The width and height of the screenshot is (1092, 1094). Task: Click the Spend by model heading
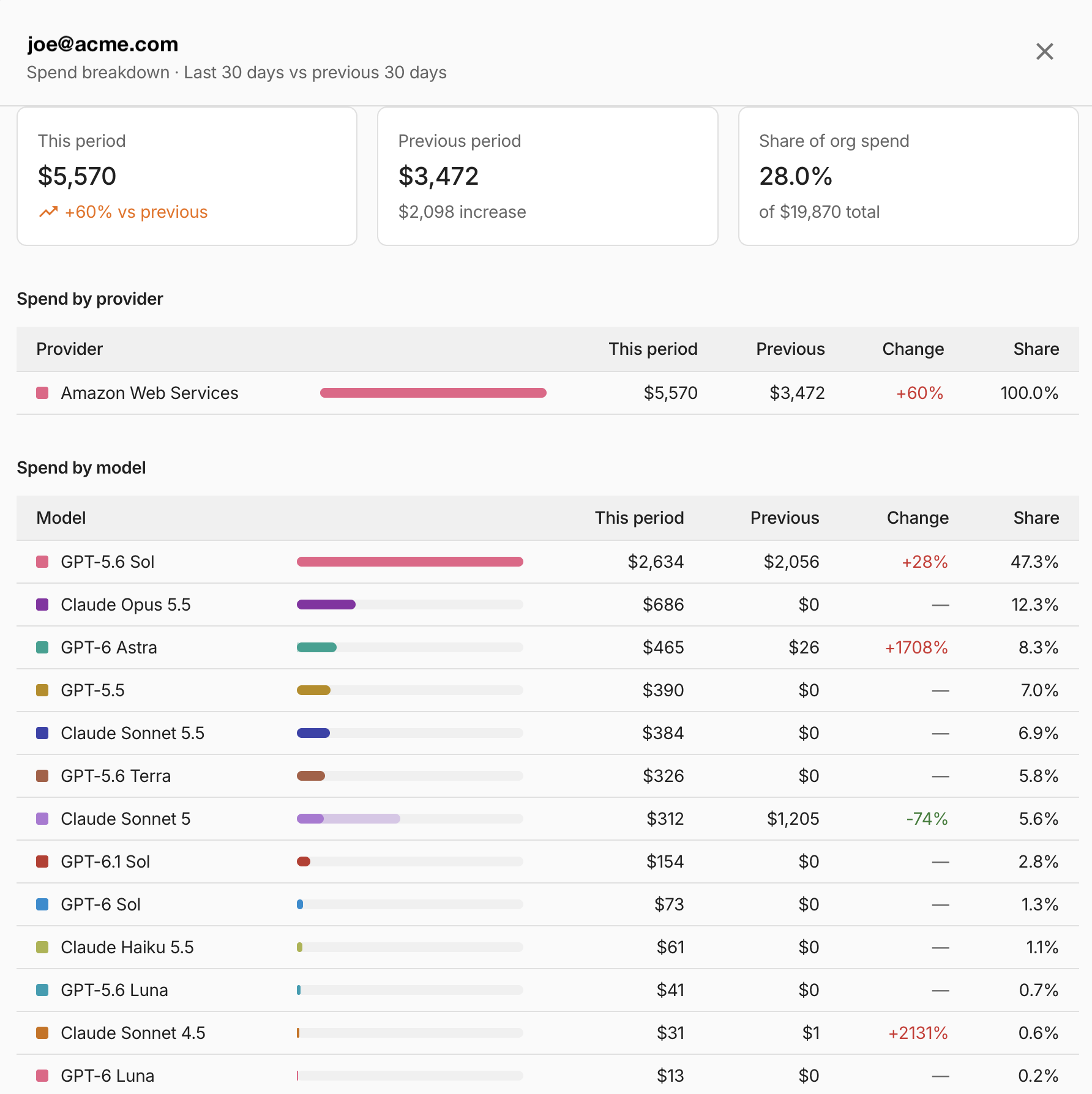pyautogui.click(x=81, y=467)
